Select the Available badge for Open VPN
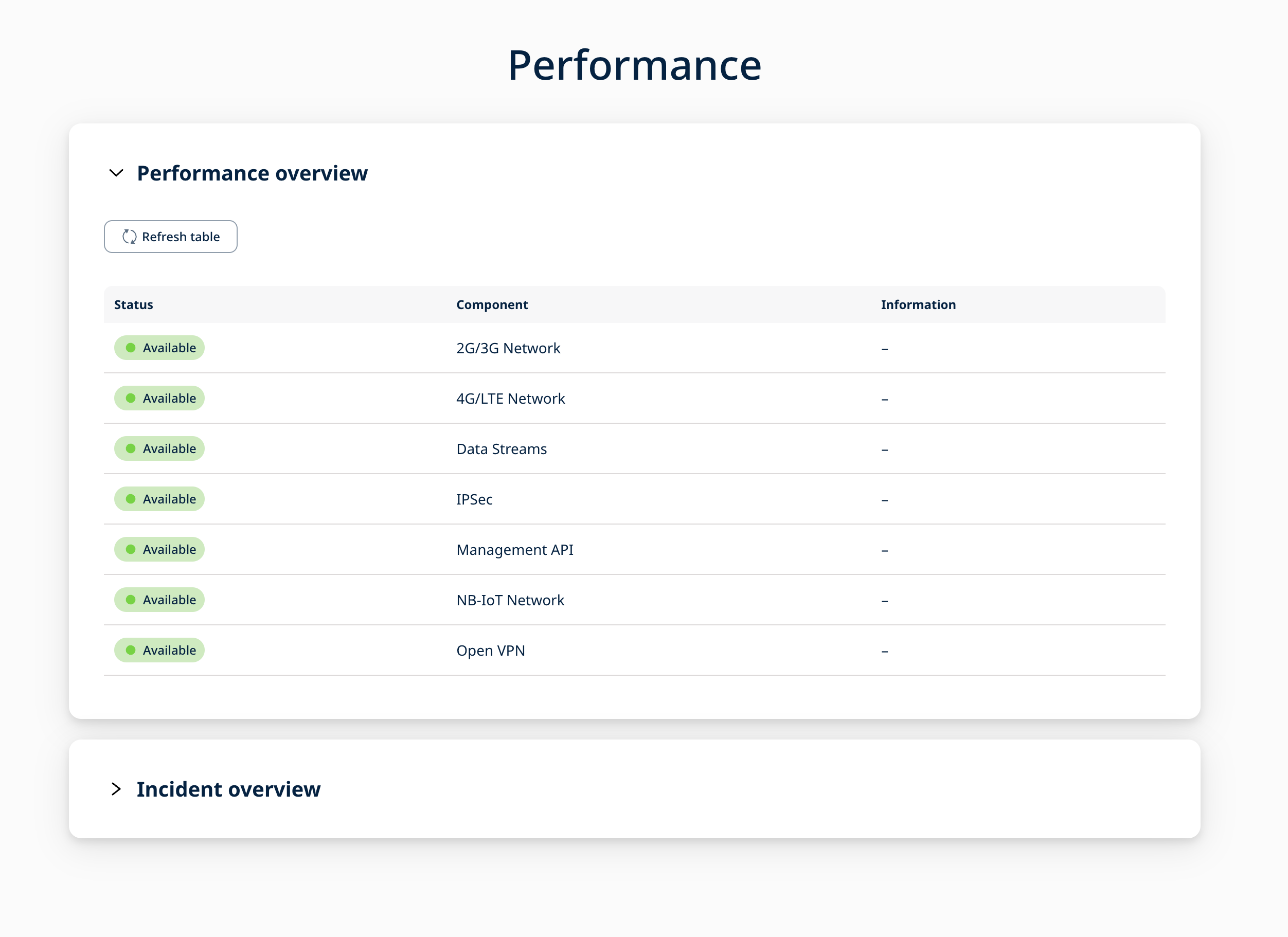 [159, 650]
